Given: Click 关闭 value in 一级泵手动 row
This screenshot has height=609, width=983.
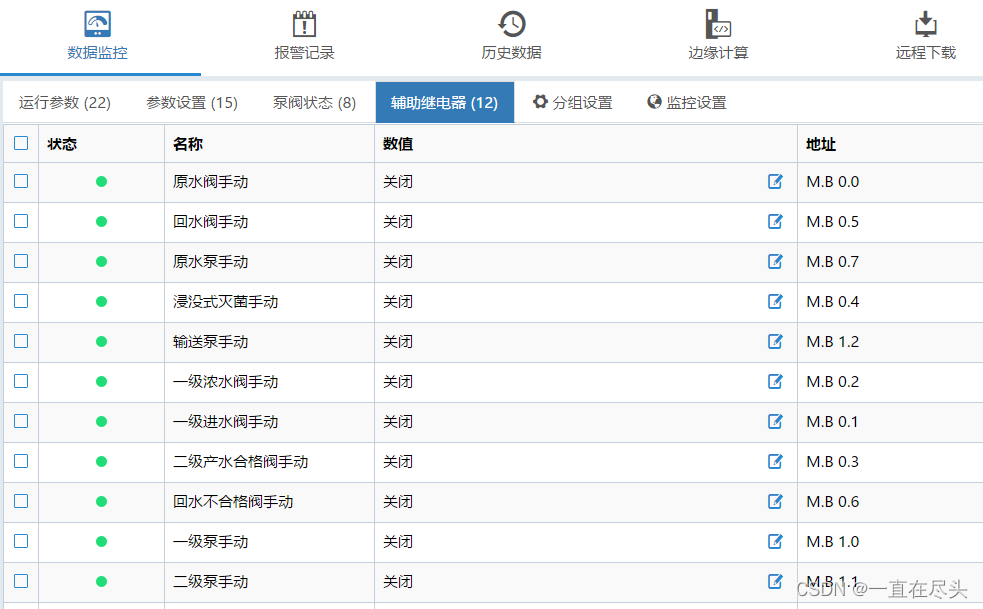Looking at the screenshot, I should [398, 542].
